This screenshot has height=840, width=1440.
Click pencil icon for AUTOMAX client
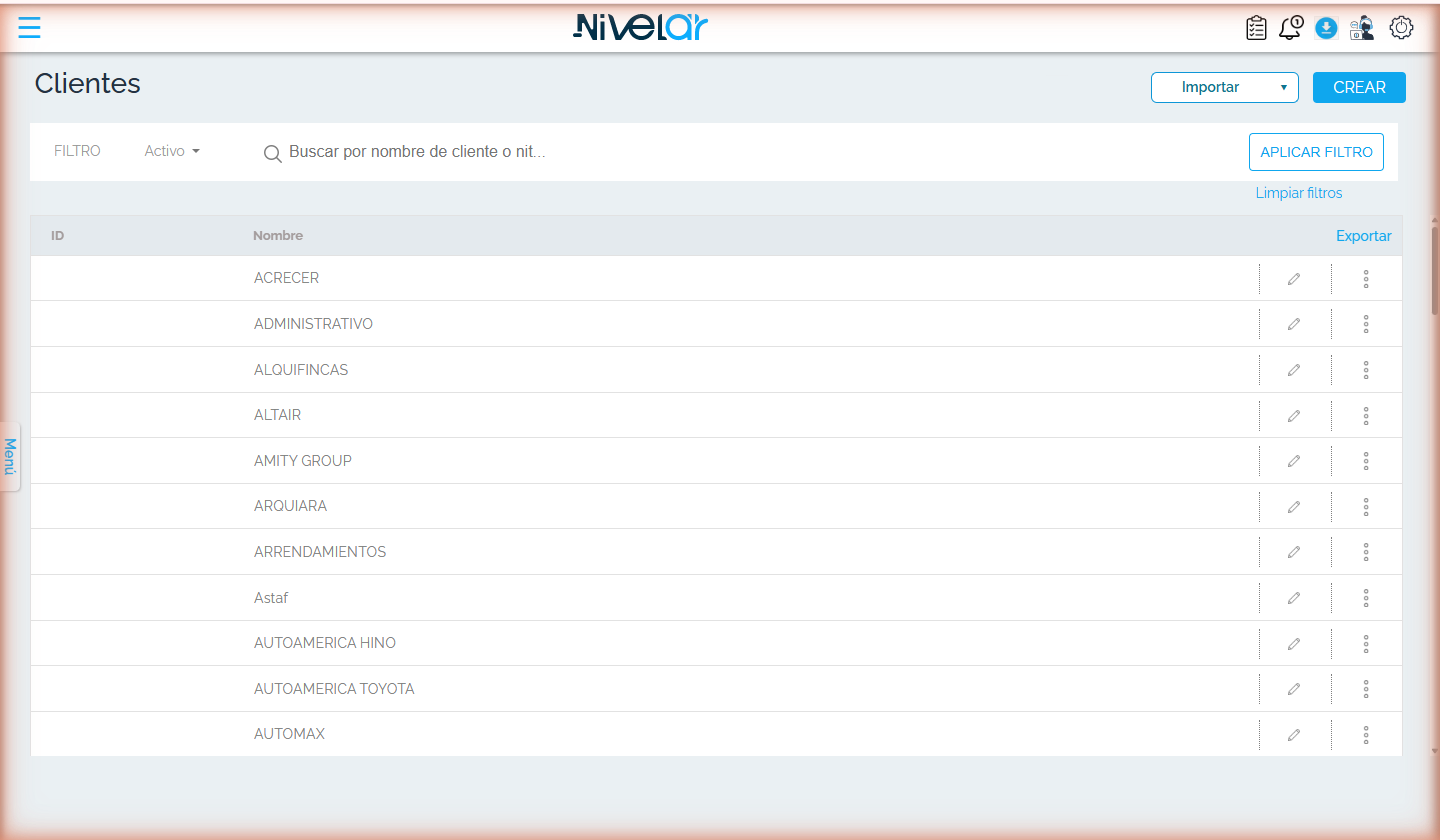[1294, 735]
